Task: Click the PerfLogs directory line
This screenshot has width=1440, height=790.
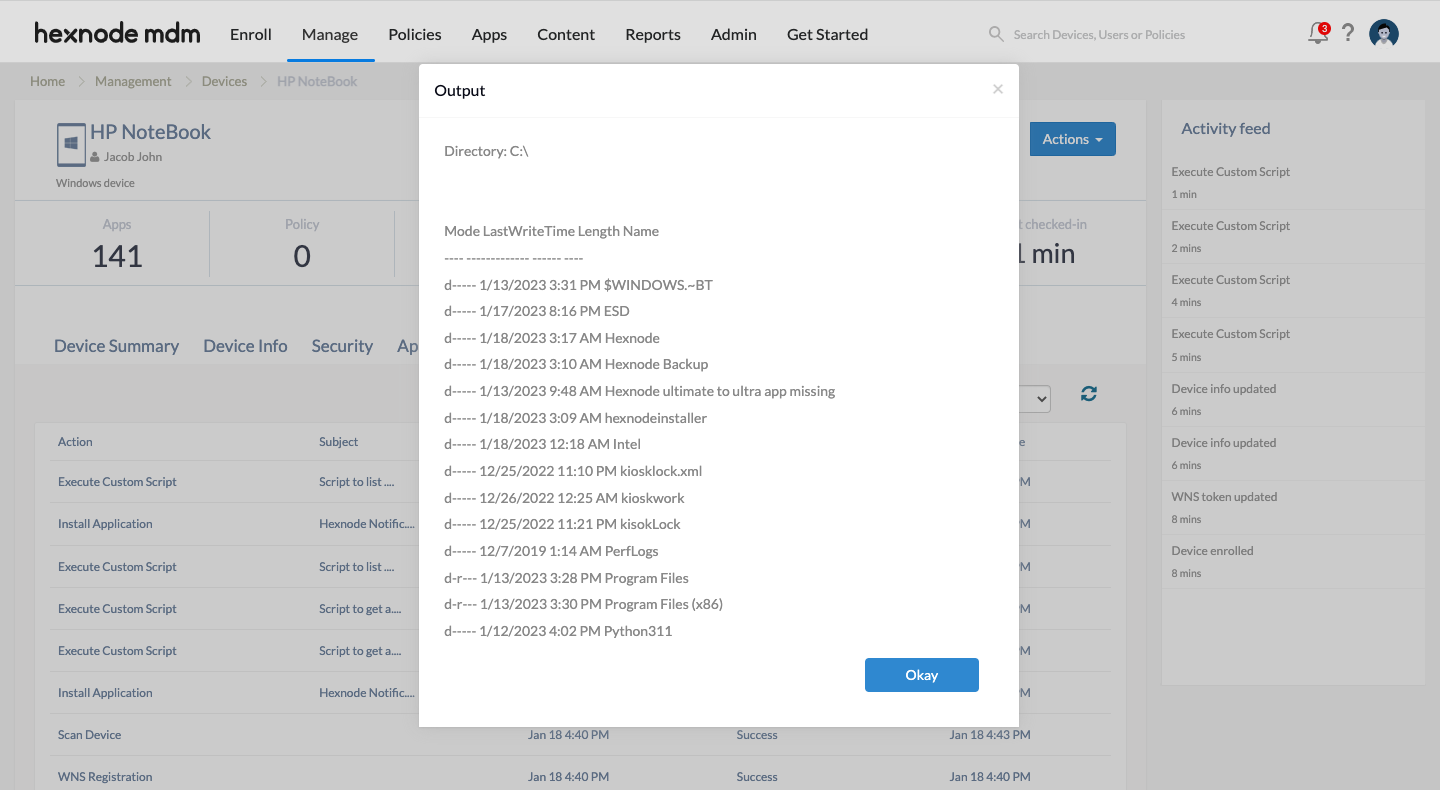Action: tap(551, 551)
